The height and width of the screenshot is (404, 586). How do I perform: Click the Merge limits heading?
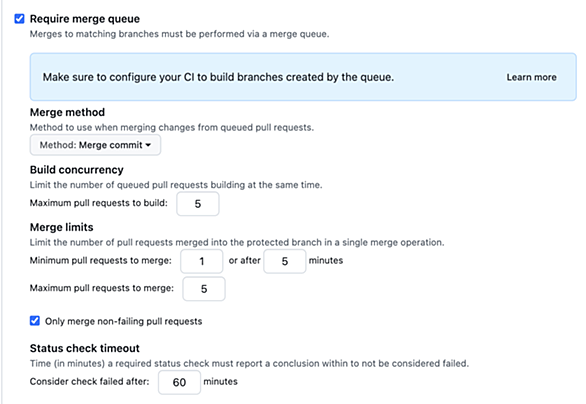[62, 227]
